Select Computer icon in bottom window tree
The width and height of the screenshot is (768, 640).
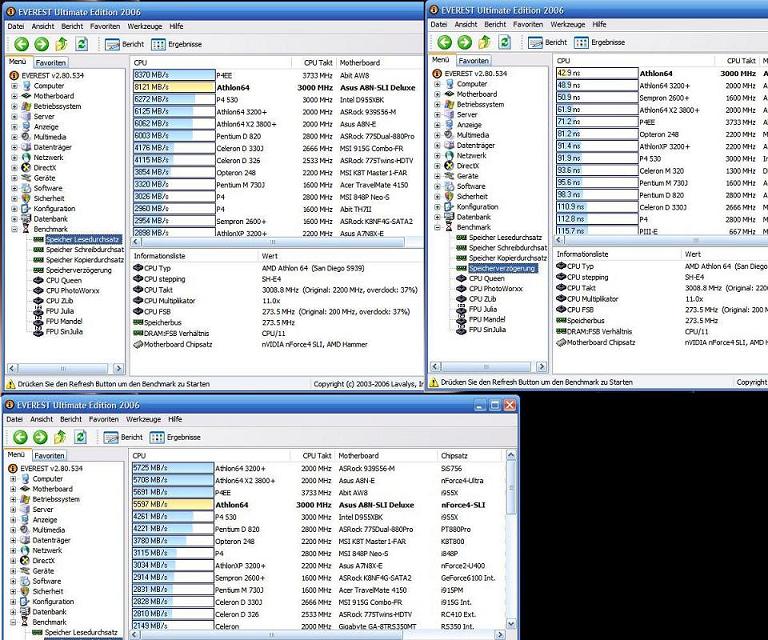click(25, 478)
